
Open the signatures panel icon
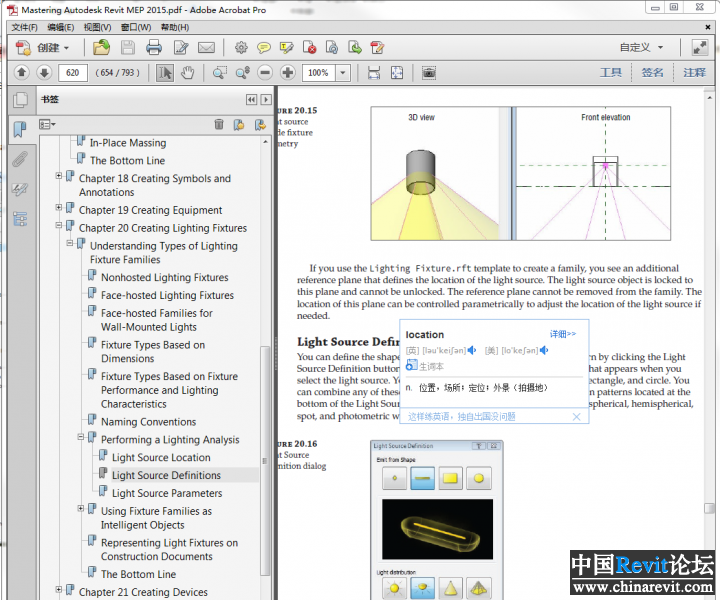pos(20,189)
